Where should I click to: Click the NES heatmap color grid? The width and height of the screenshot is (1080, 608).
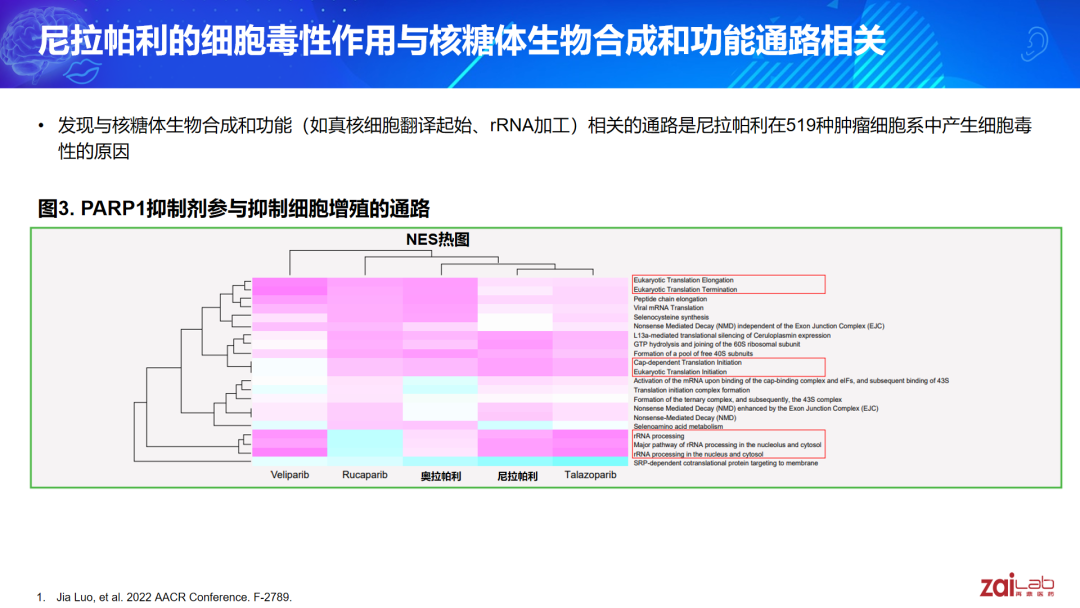(x=439, y=372)
